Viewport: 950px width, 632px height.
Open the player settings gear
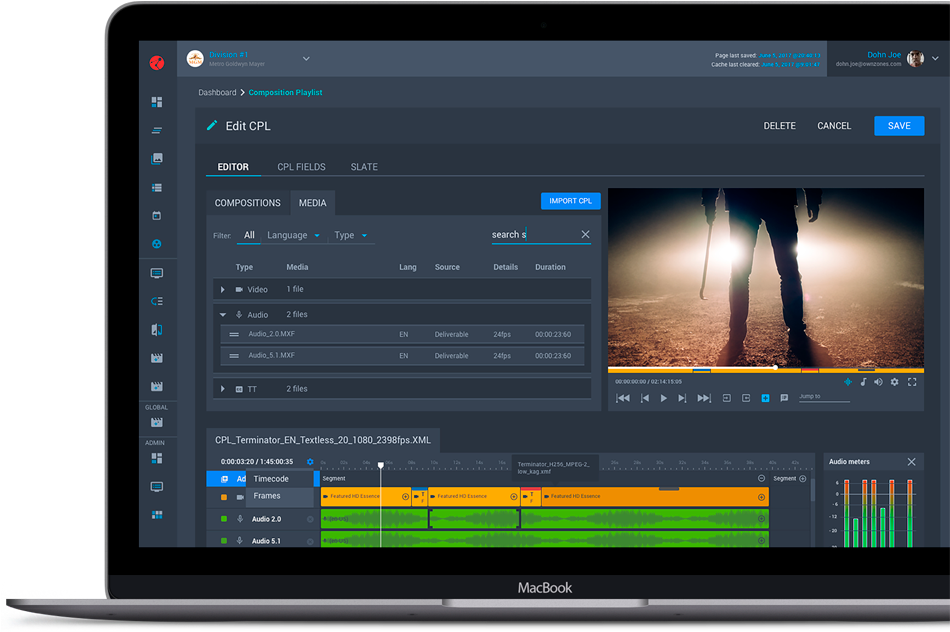point(894,382)
